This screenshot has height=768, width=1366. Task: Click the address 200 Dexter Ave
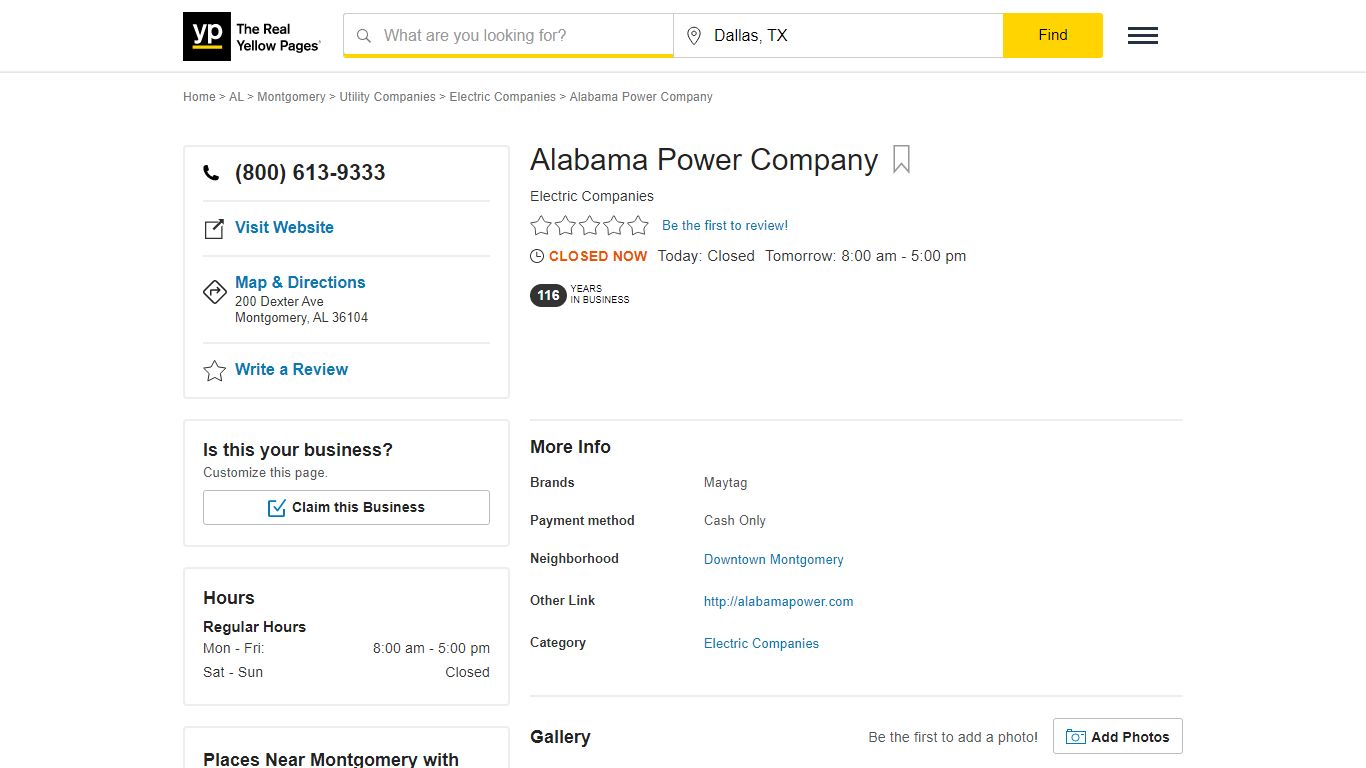click(279, 302)
